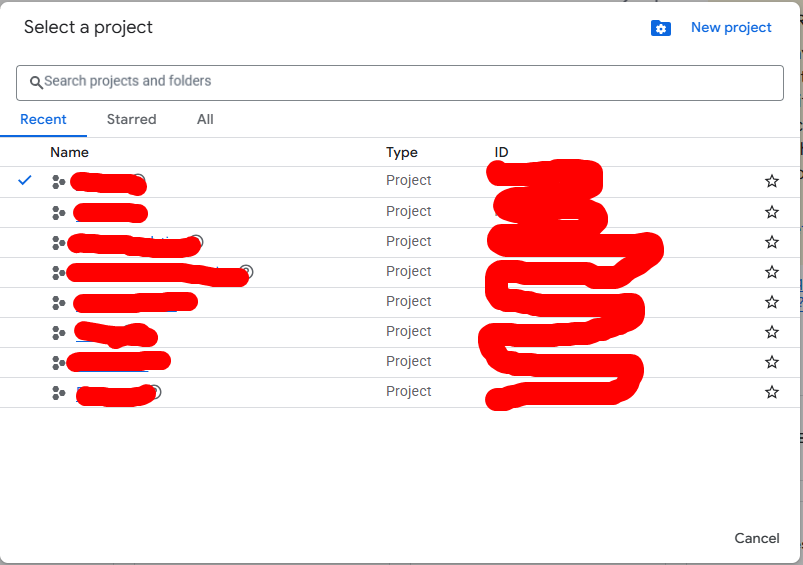The width and height of the screenshot is (803, 565).
Task: Toggle the star on the second project row
Action: [x=771, y=212]
